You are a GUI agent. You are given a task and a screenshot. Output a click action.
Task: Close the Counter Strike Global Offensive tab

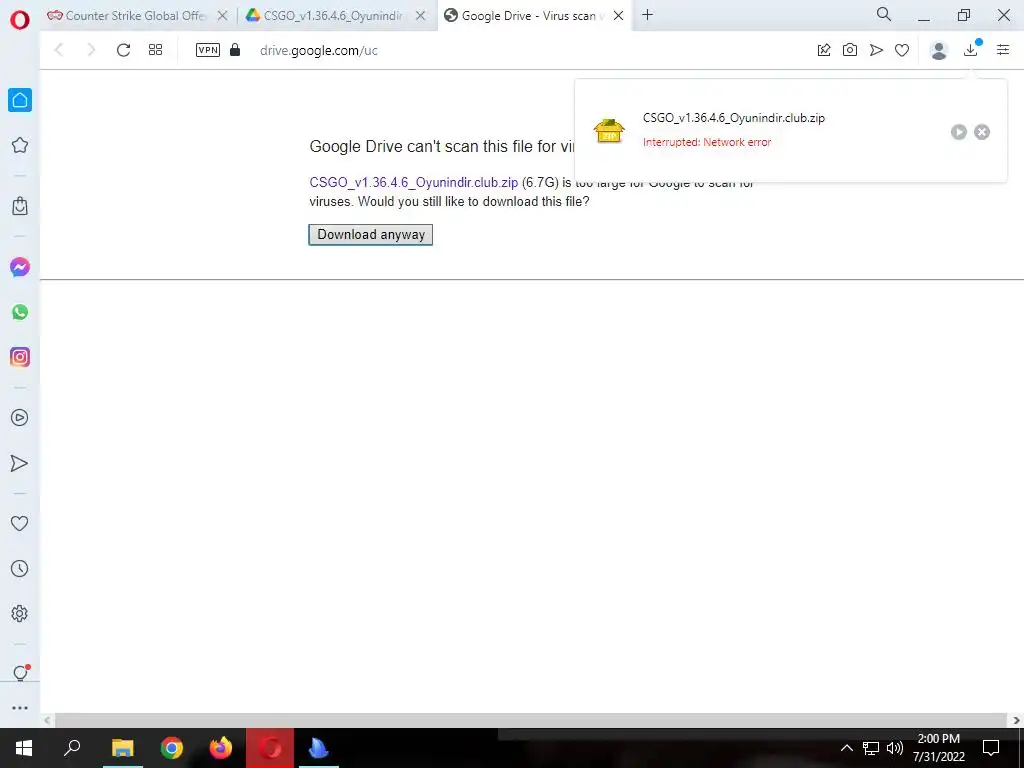pos(223,16)
